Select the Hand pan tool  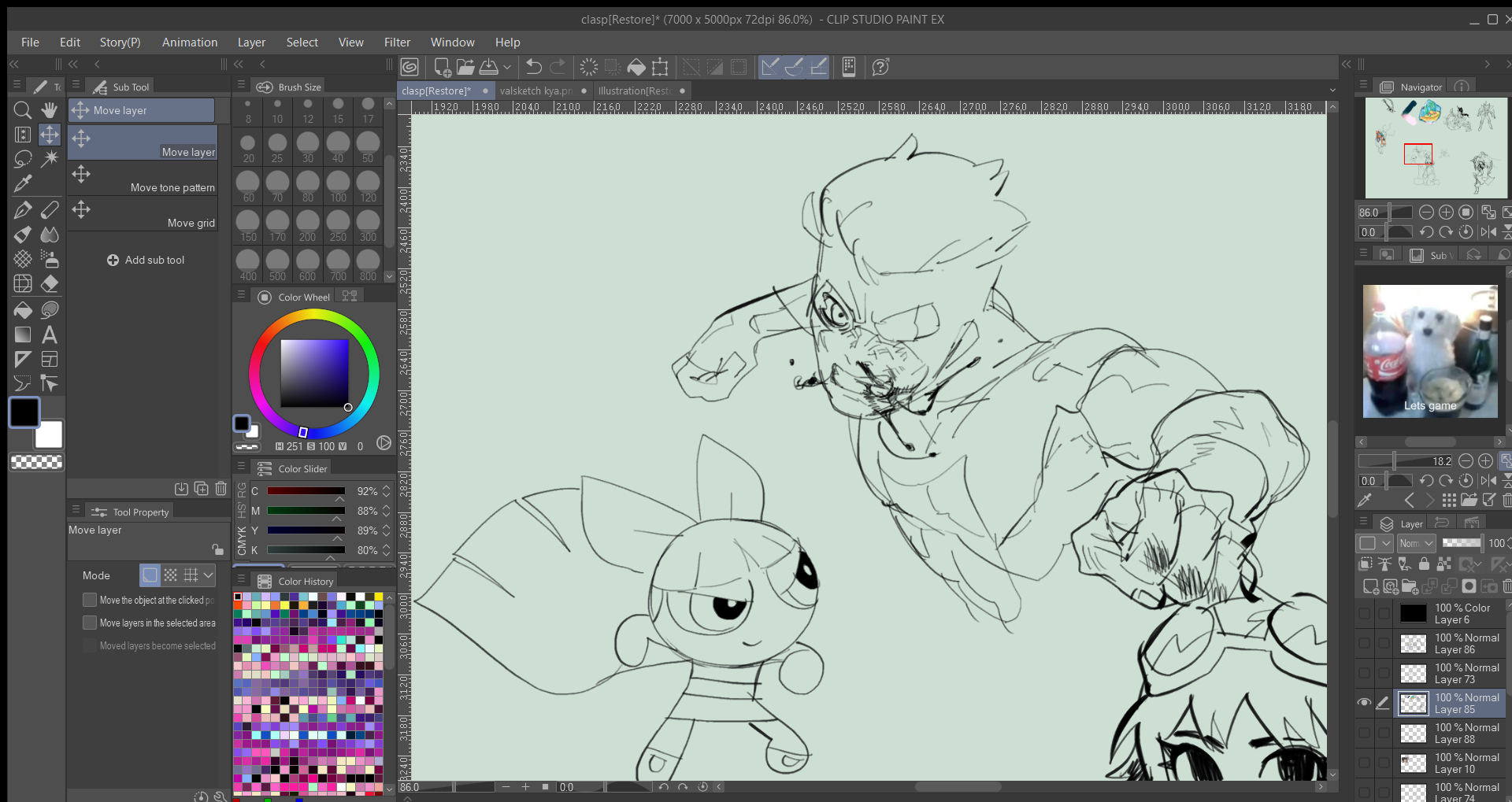(x=50, y=110)
